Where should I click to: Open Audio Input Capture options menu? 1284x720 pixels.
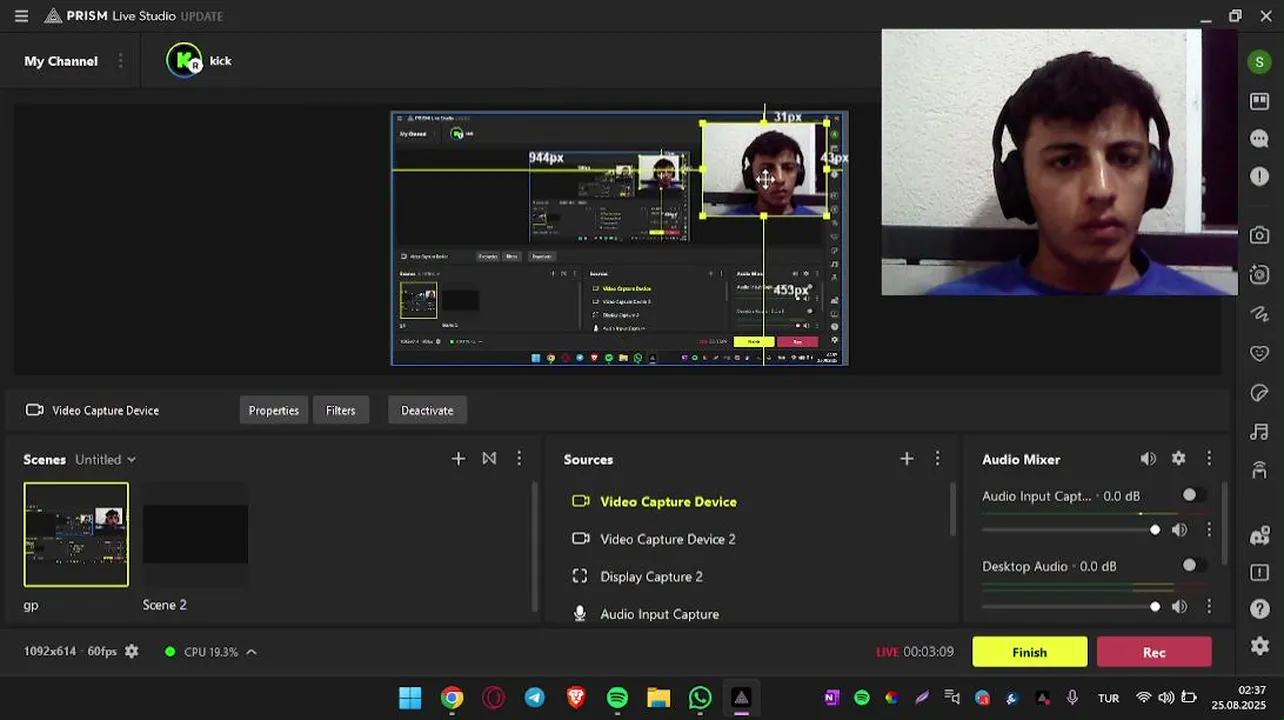1209,530
